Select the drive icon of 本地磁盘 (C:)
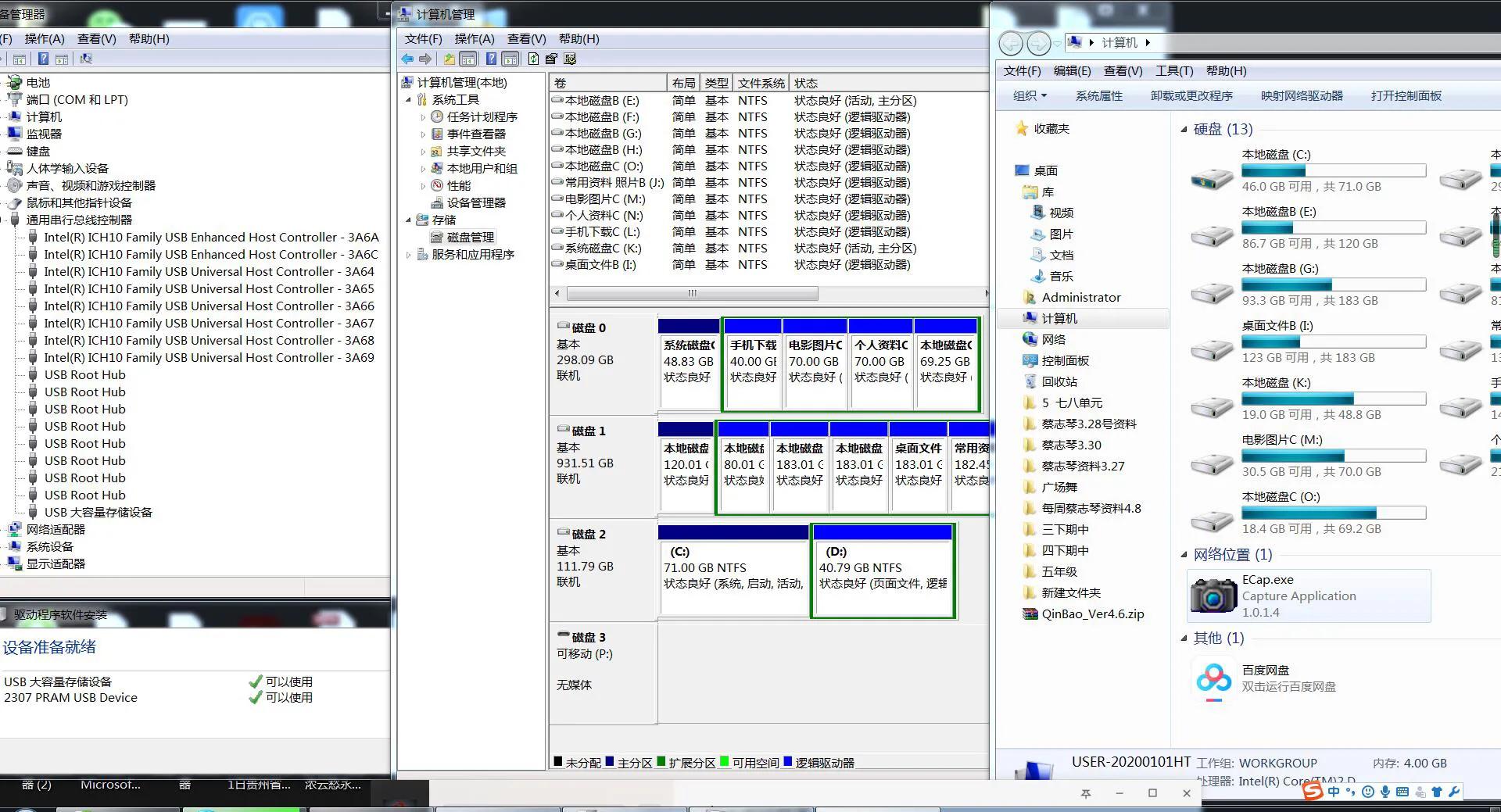Screen dimensions: 1501x812 point(1213,179)
